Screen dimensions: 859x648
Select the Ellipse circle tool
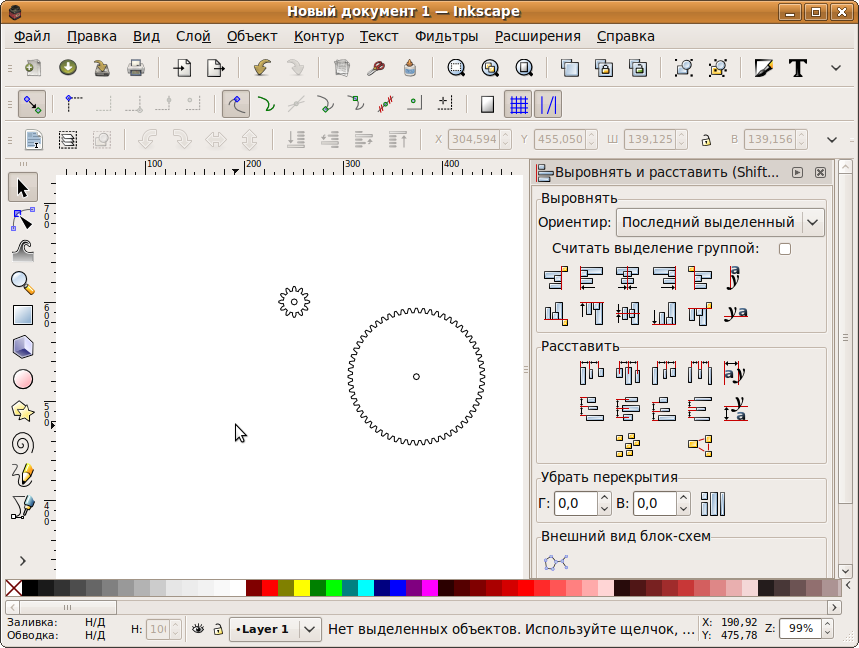tap(23, 379)
